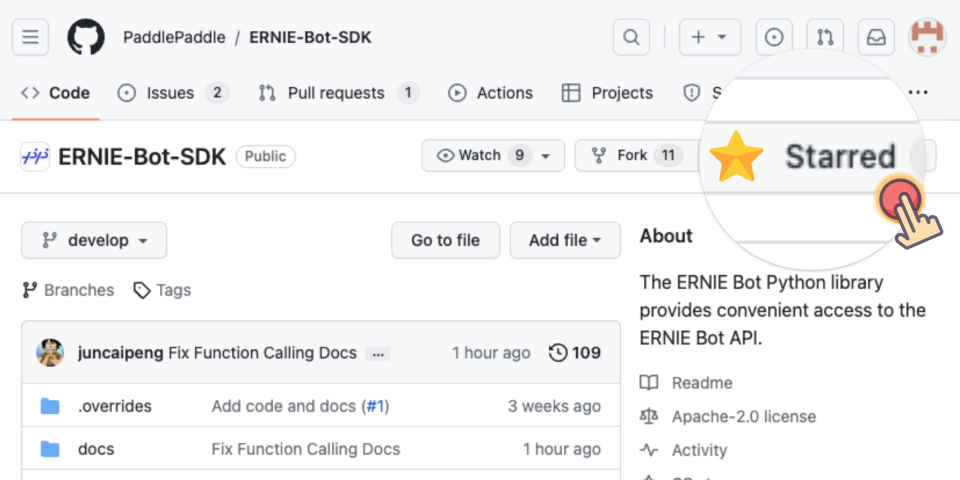Click juncaipeng's commit author avatar
This screenshot has height=480, width=960.
[x=50, y=353]
